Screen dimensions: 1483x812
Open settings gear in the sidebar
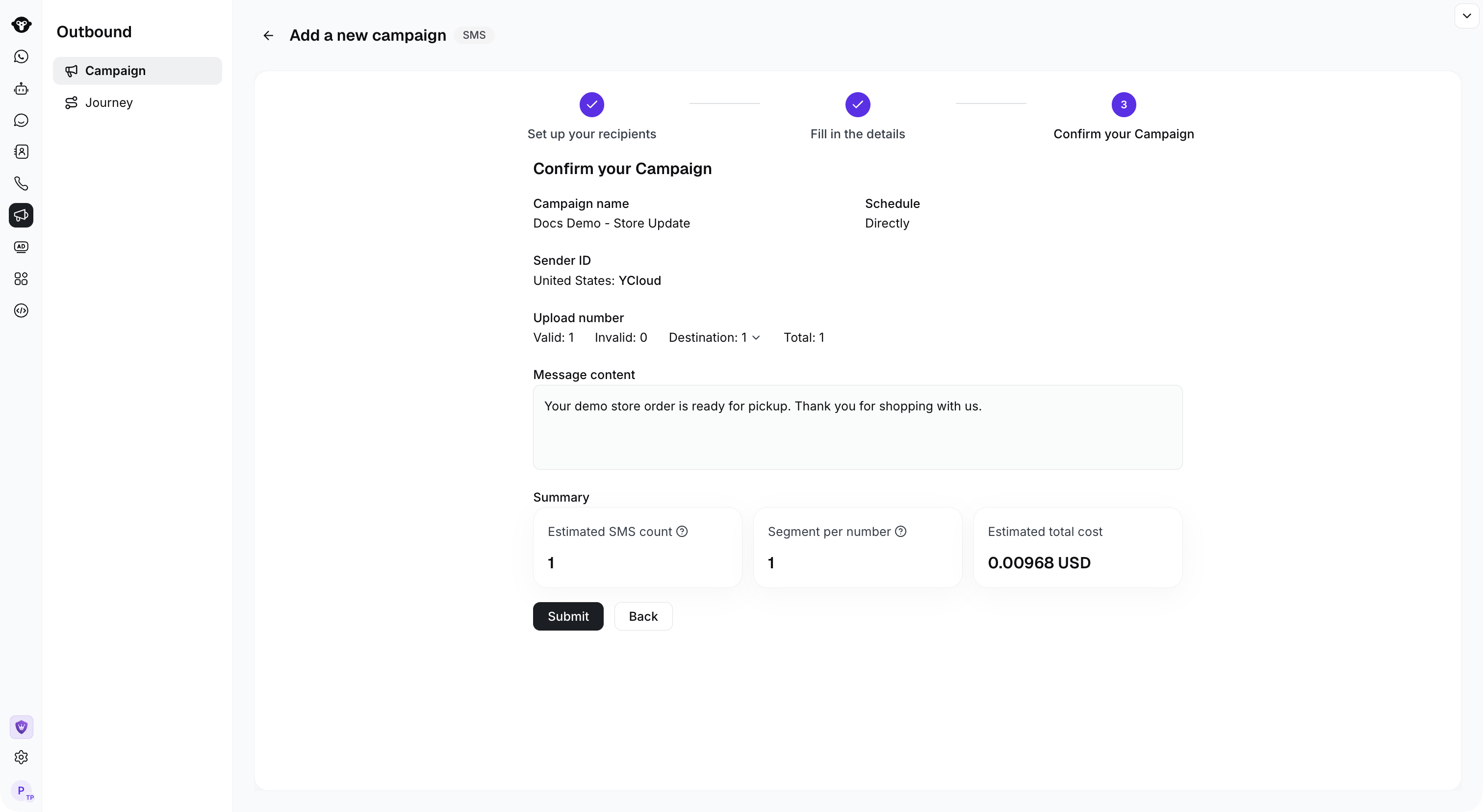click(21, 758)
